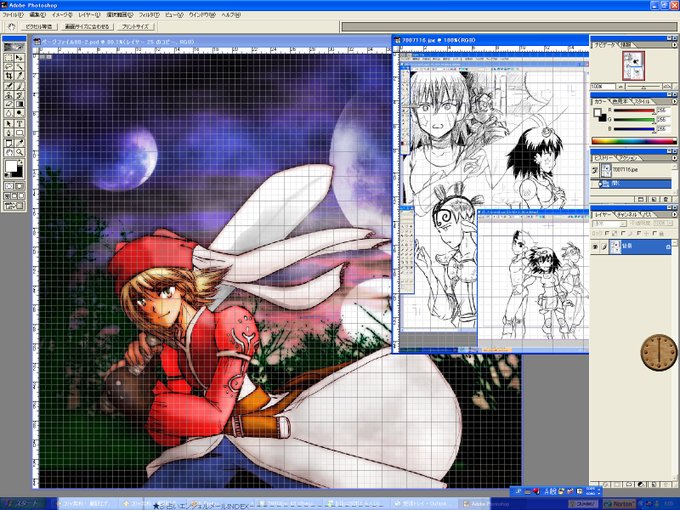The width and height of the screenshot is (680, 510).
Task: Open the Color panel flyout menu arrow
Action: click(674, 101)
